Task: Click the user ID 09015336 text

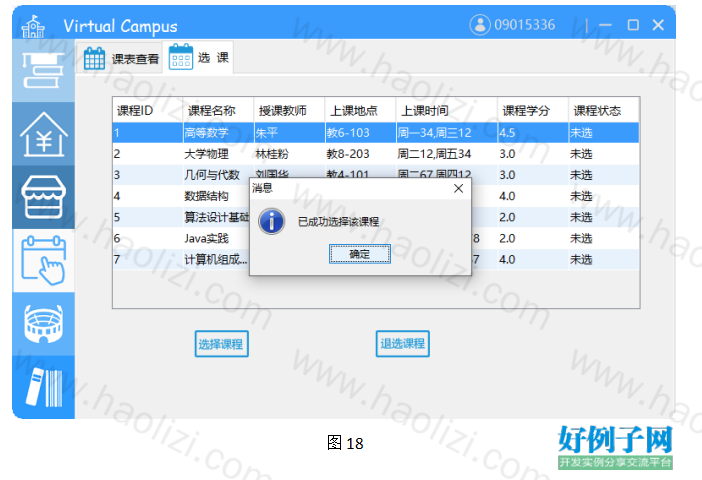Action: (525, 25)
